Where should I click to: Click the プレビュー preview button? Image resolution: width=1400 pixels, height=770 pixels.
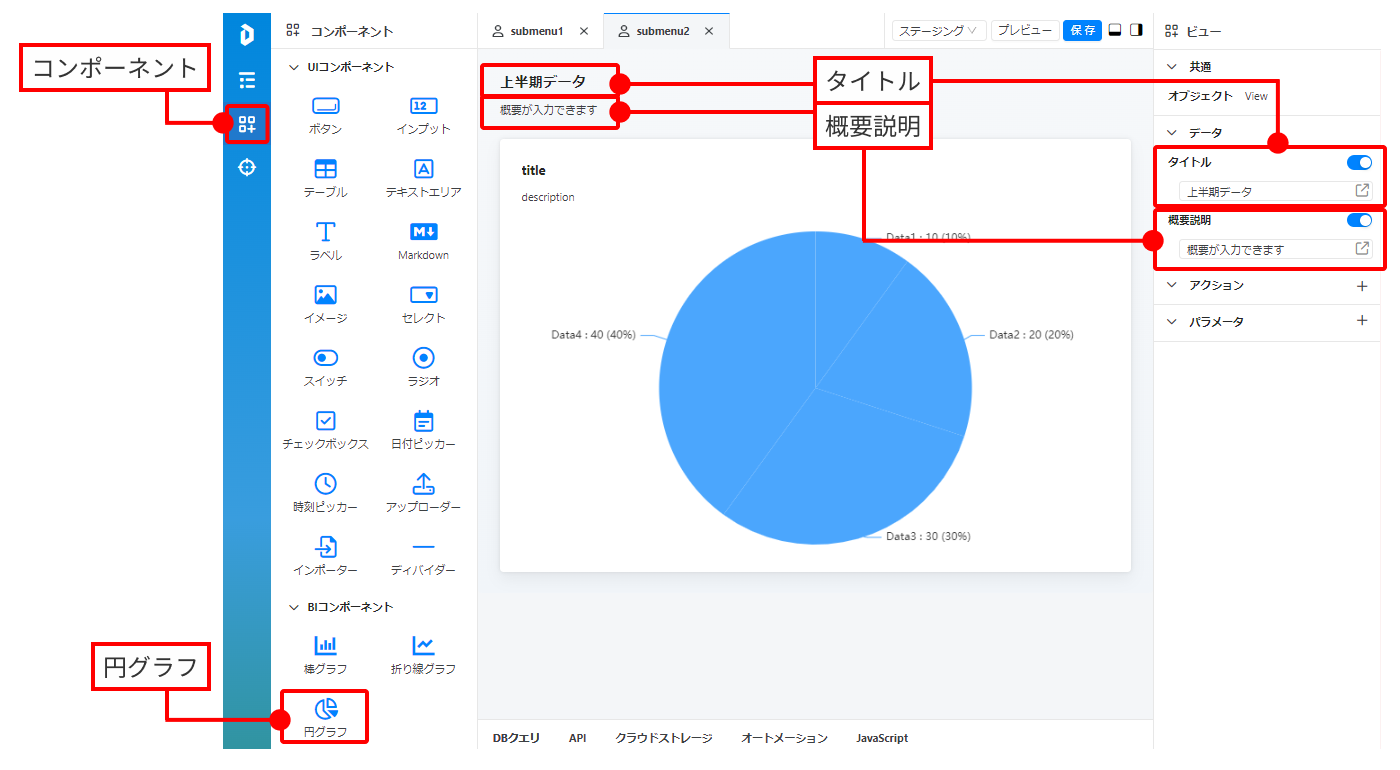coord(1025,31)
